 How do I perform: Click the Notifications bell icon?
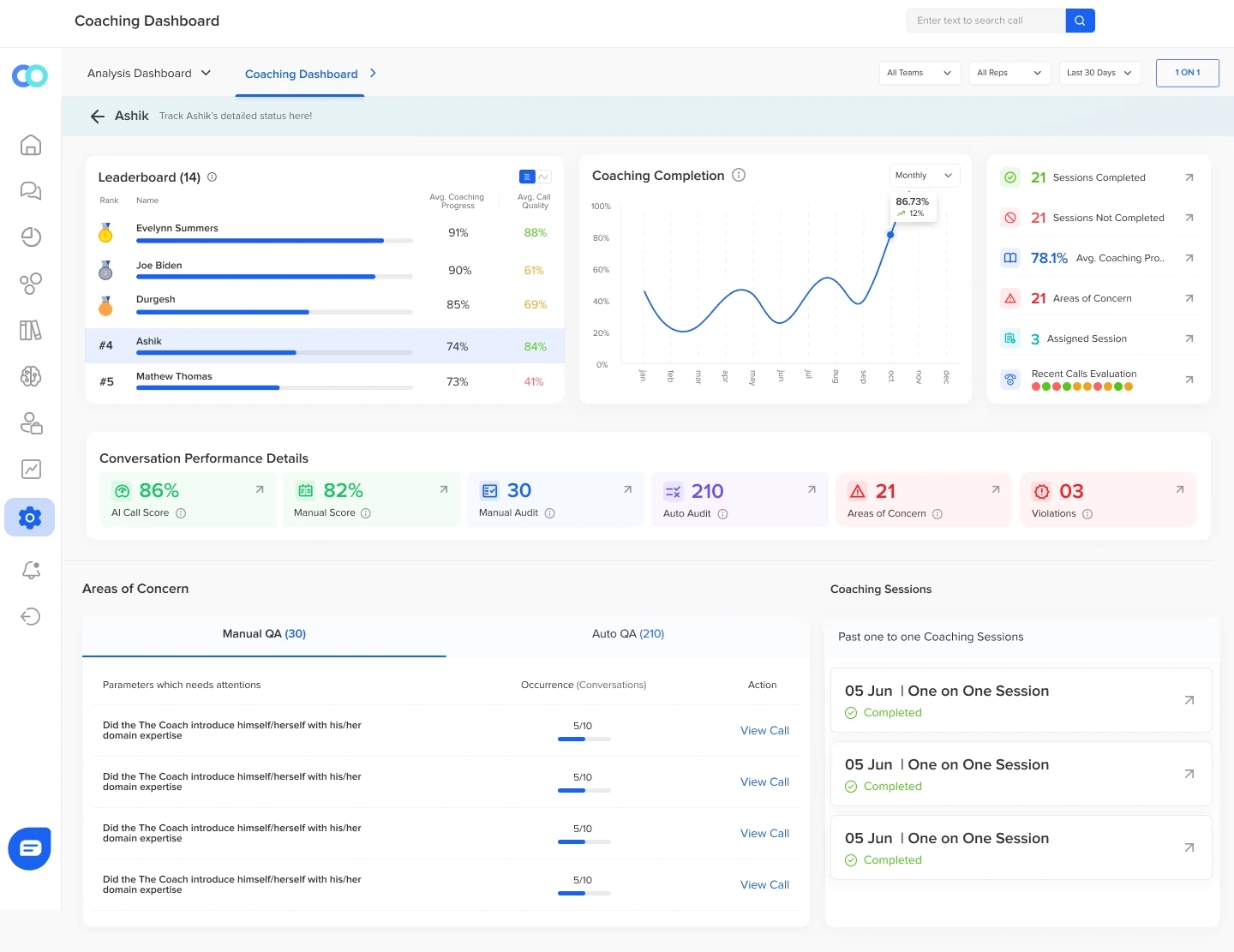coord(30,570)
